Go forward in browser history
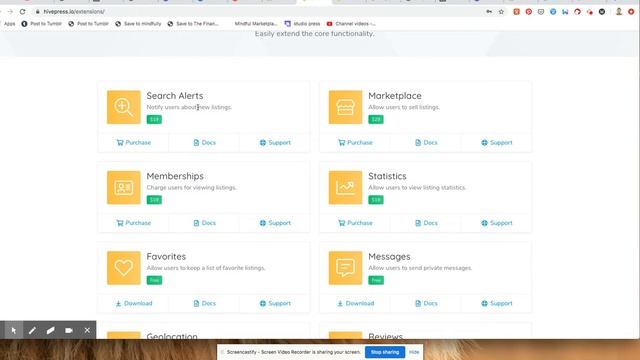The width and height of the screenshot is (640, 360). click(x=10, y=11)
